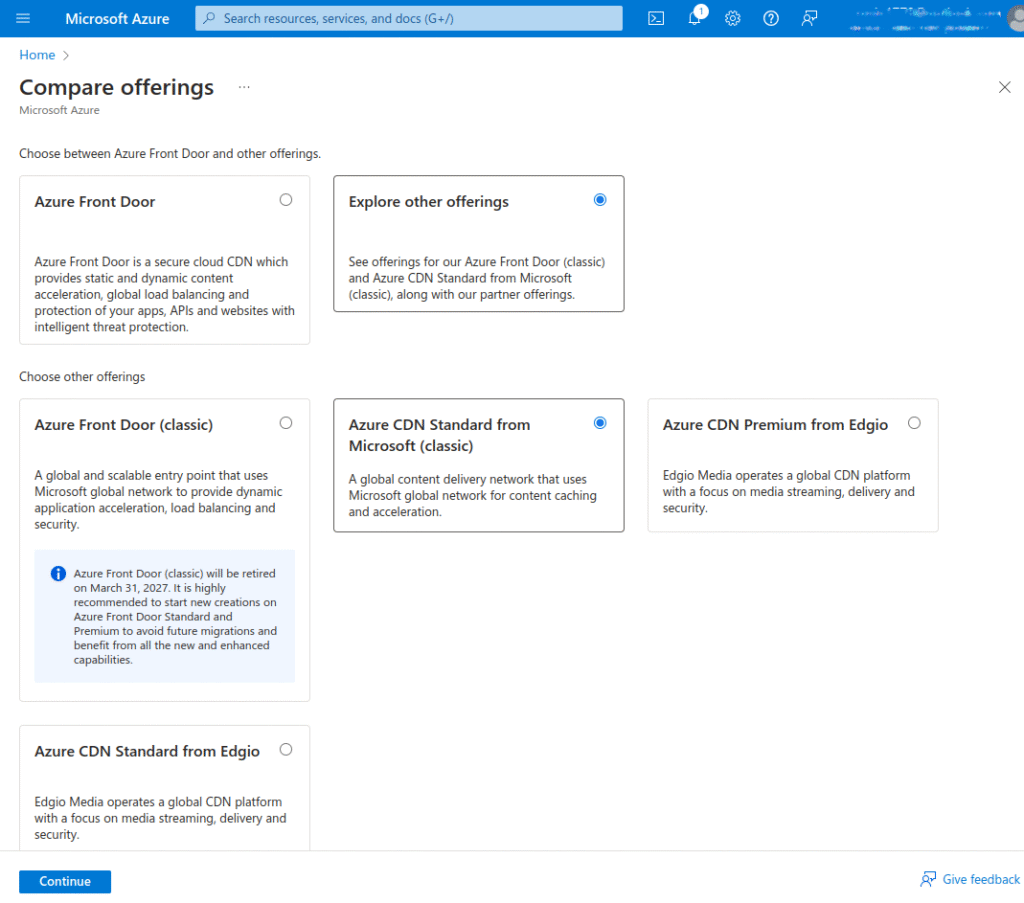
Task: Open the portal hamburger menu
Action: pos(23,18)
